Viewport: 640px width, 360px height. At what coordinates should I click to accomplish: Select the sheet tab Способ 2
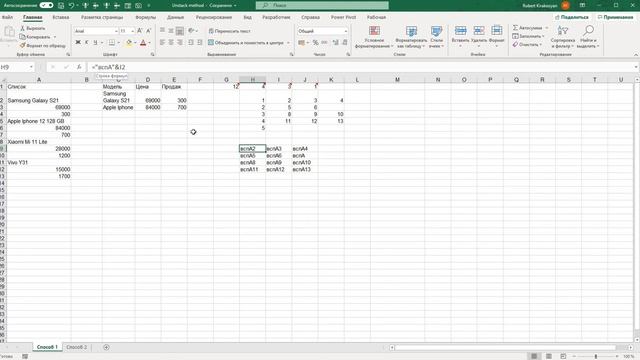(76, 347)
